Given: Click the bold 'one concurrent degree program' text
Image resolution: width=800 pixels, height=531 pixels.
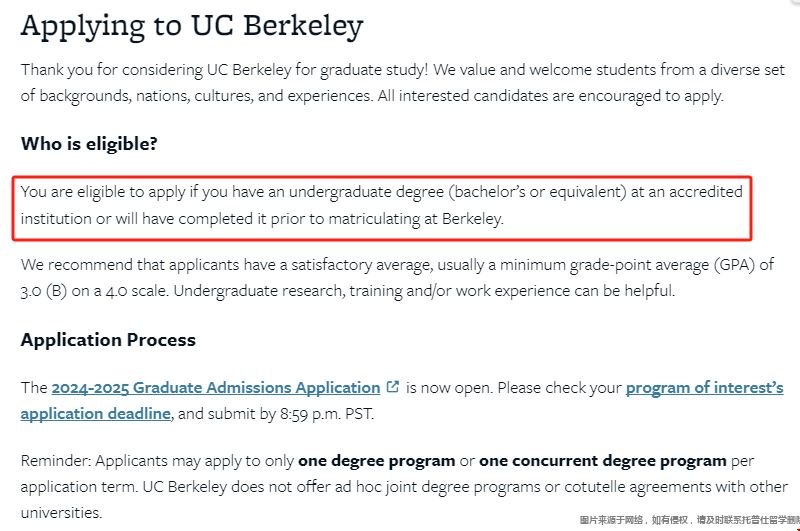Looking at the screenshot, I should 603,461.
